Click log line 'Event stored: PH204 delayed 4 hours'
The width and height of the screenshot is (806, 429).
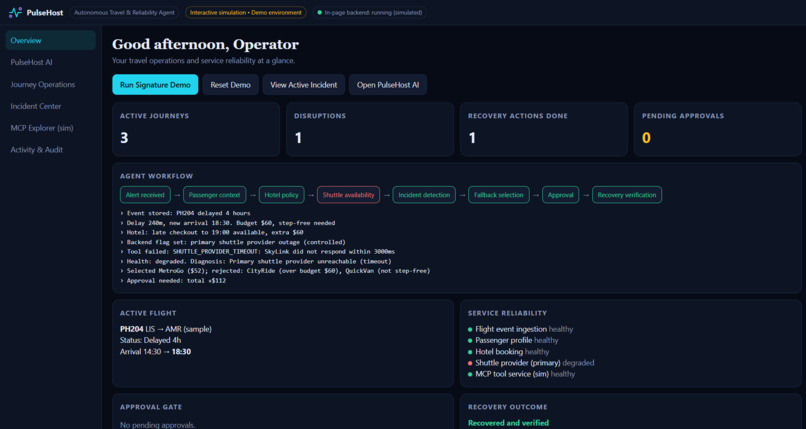tap(186, 213)
